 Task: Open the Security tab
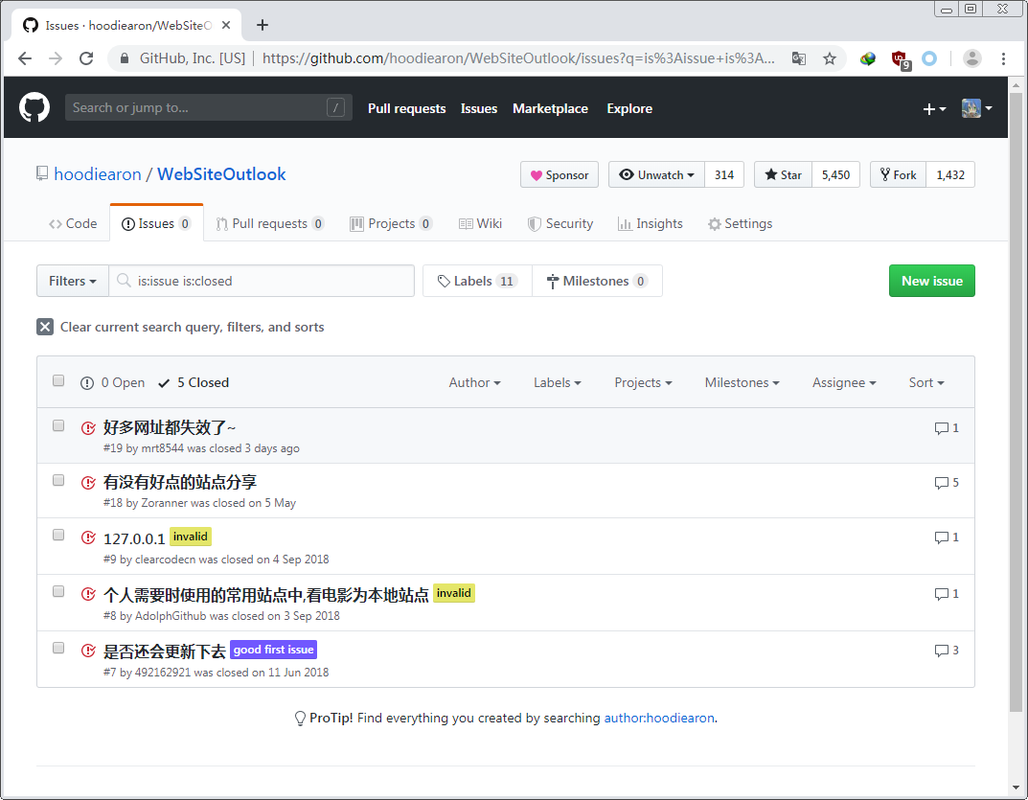(561, 224)
